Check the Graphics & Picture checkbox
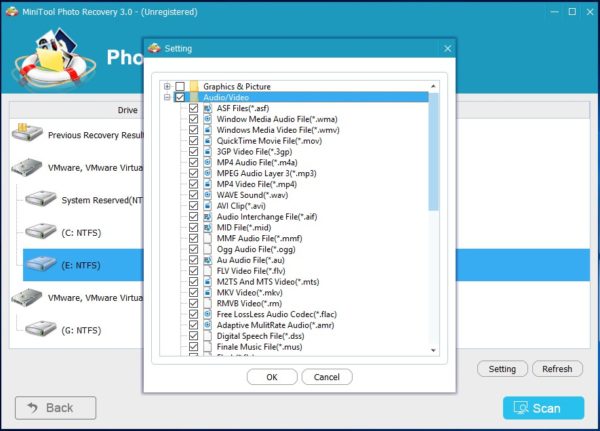The image size is (600, 431). coord(180,87)
